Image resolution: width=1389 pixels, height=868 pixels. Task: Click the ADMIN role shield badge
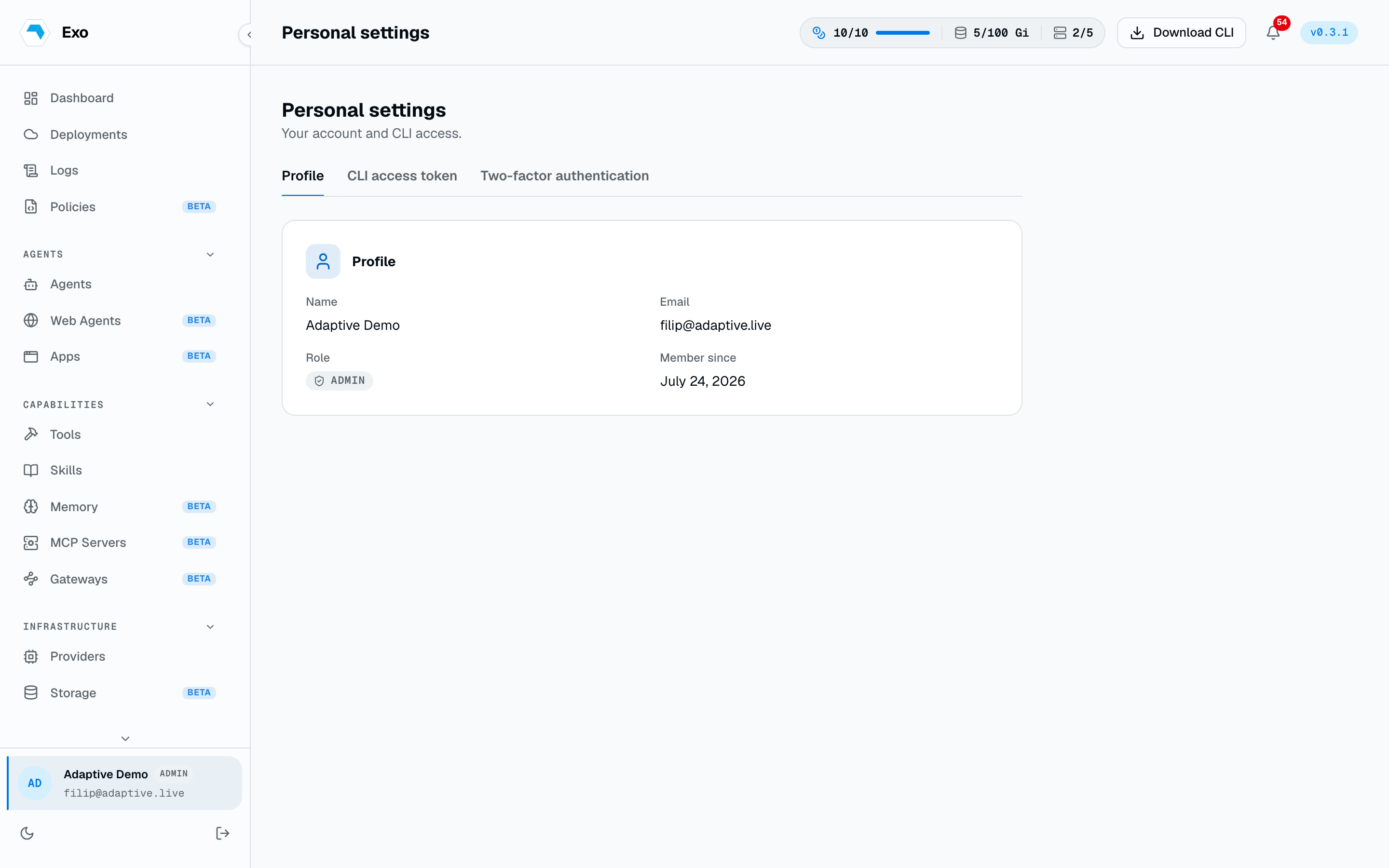[x=339, y=380]
